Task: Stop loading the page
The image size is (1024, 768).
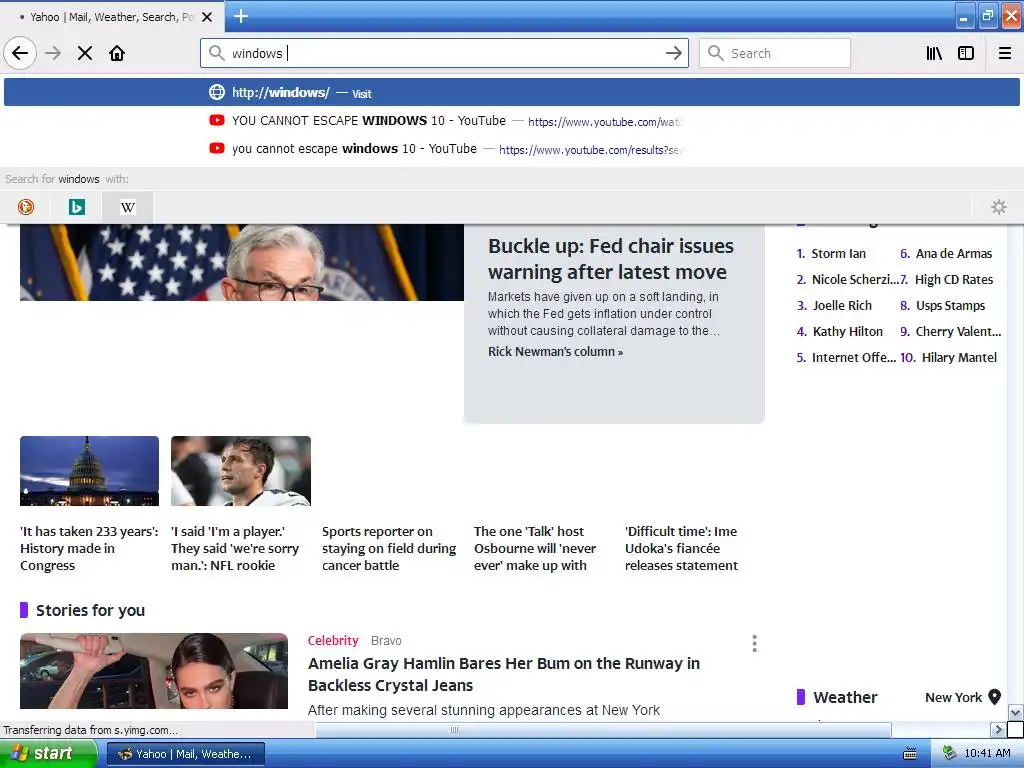Action: coord(85,53)
